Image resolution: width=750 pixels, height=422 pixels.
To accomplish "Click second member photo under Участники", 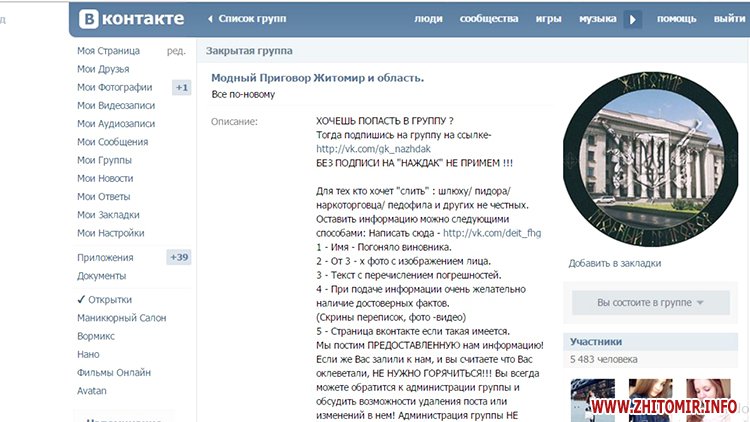I will 649,400.
